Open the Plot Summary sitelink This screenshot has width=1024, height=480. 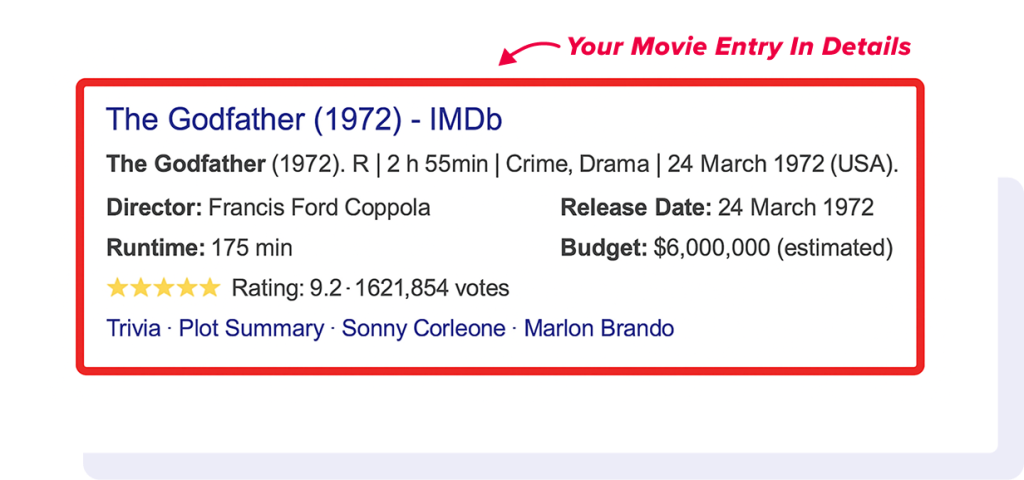pos(251,328)
